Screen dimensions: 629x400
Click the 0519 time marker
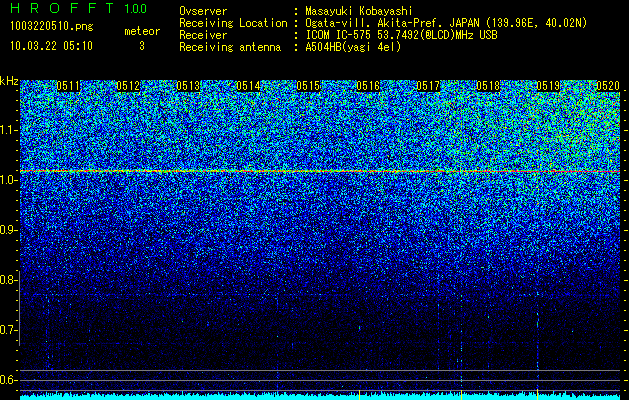click(x=548, y=86)
